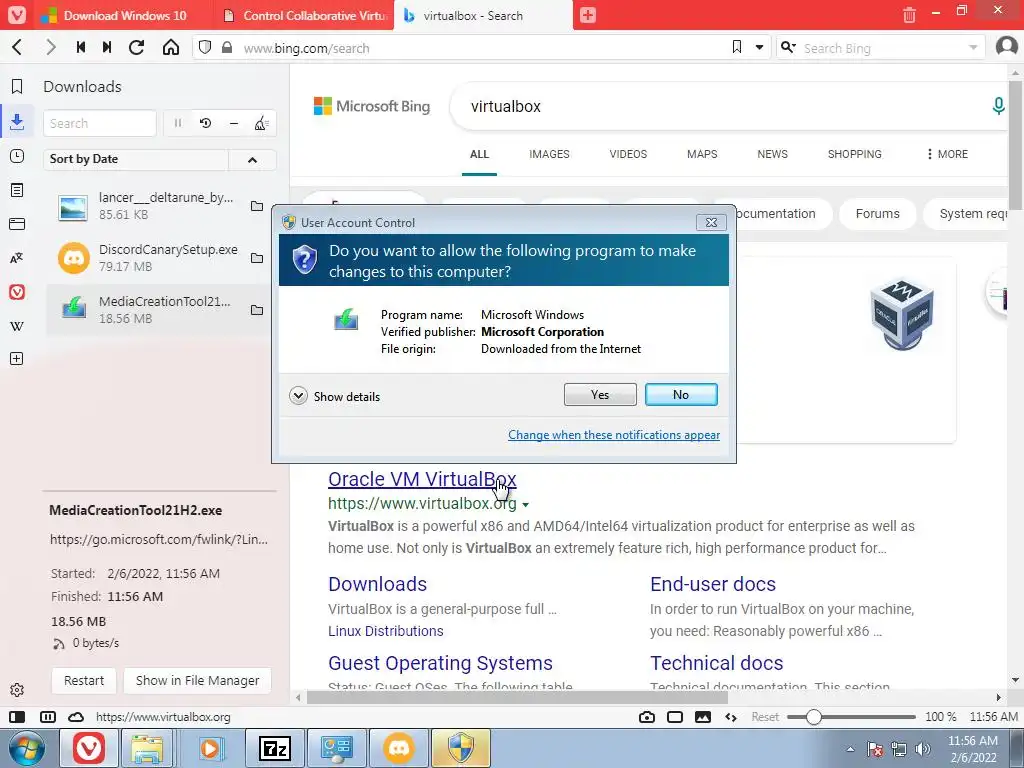Click the Search Bing field in the toolbar
Screen dimensions: 1024x768
tap(883, 48)
